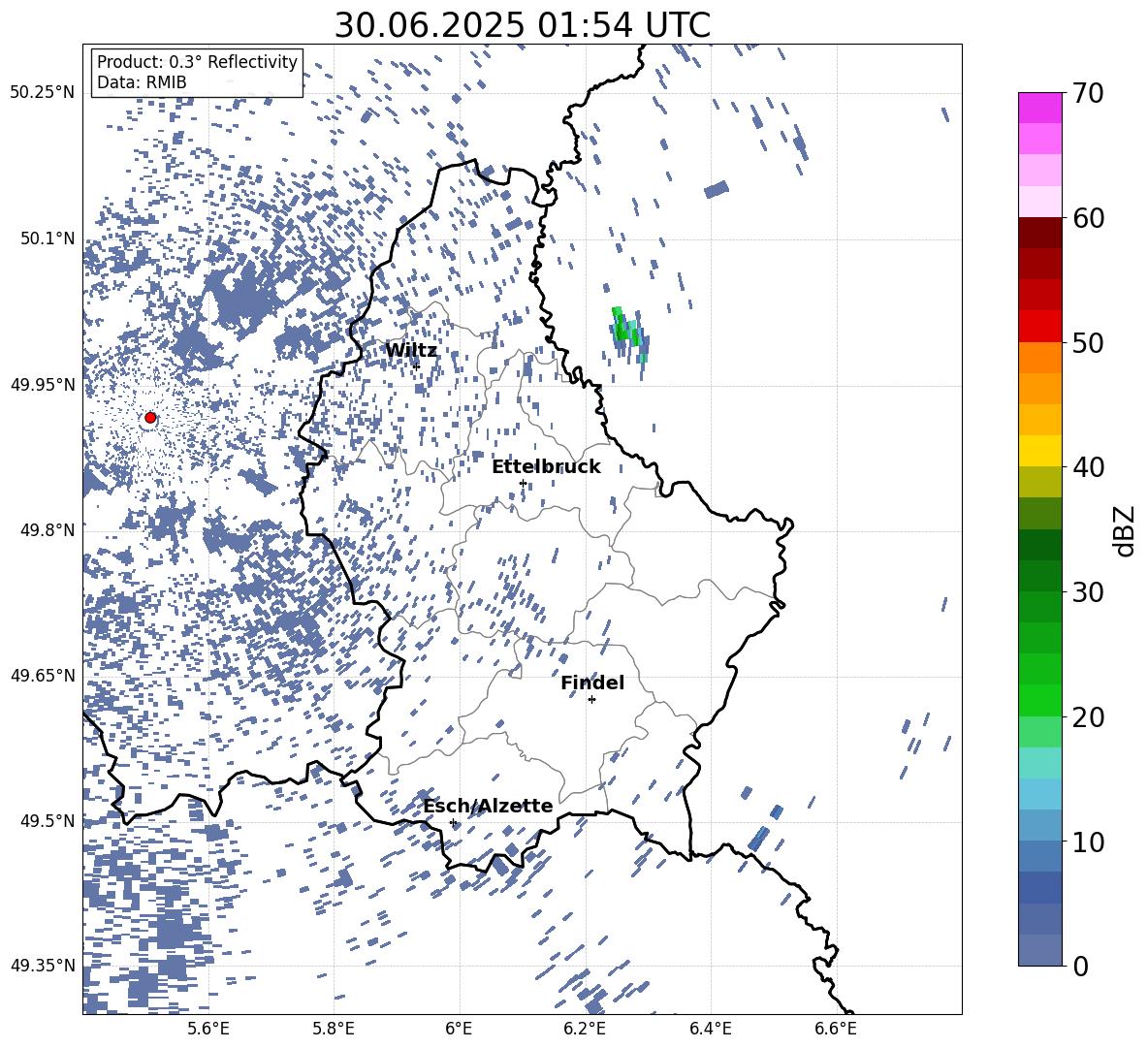
Task: Click the 10 tick label on colorbar
Action: point(1088,842)
